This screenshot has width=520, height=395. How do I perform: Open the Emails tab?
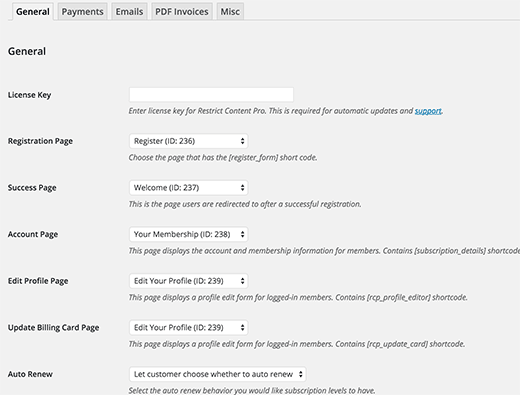tap(129, 12)
